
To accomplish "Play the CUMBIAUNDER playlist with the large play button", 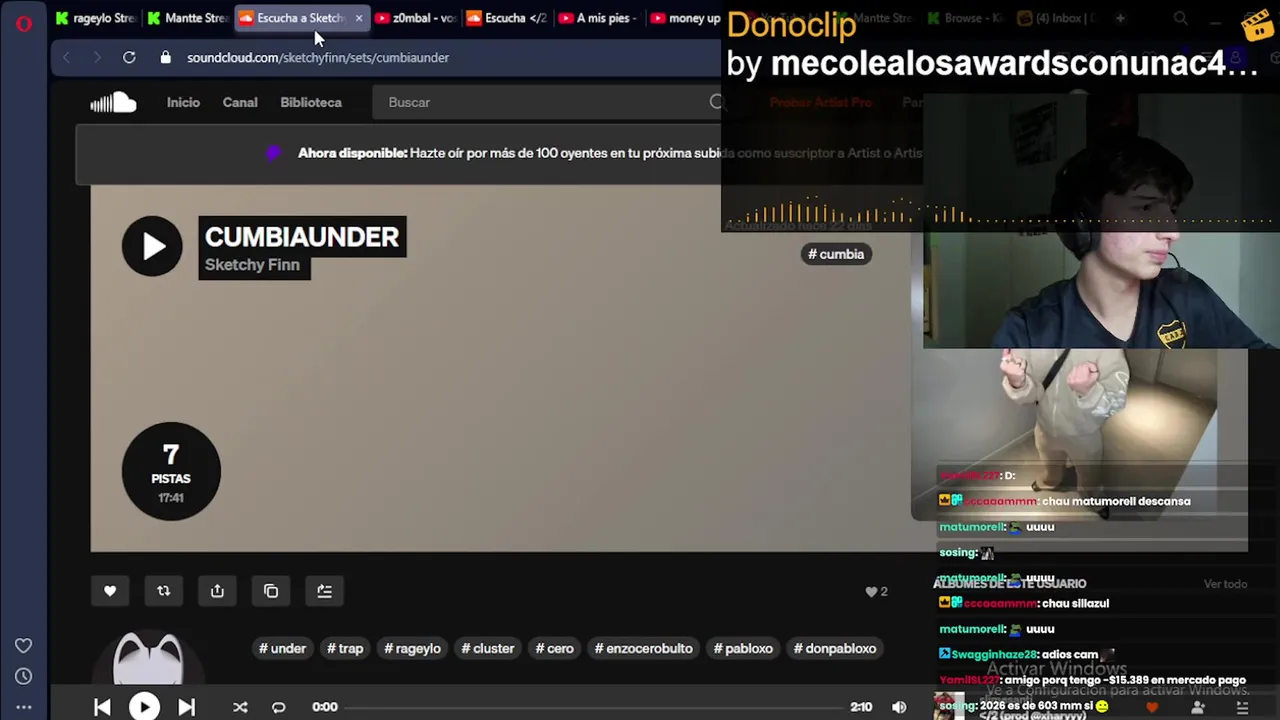I will [152, 246].
